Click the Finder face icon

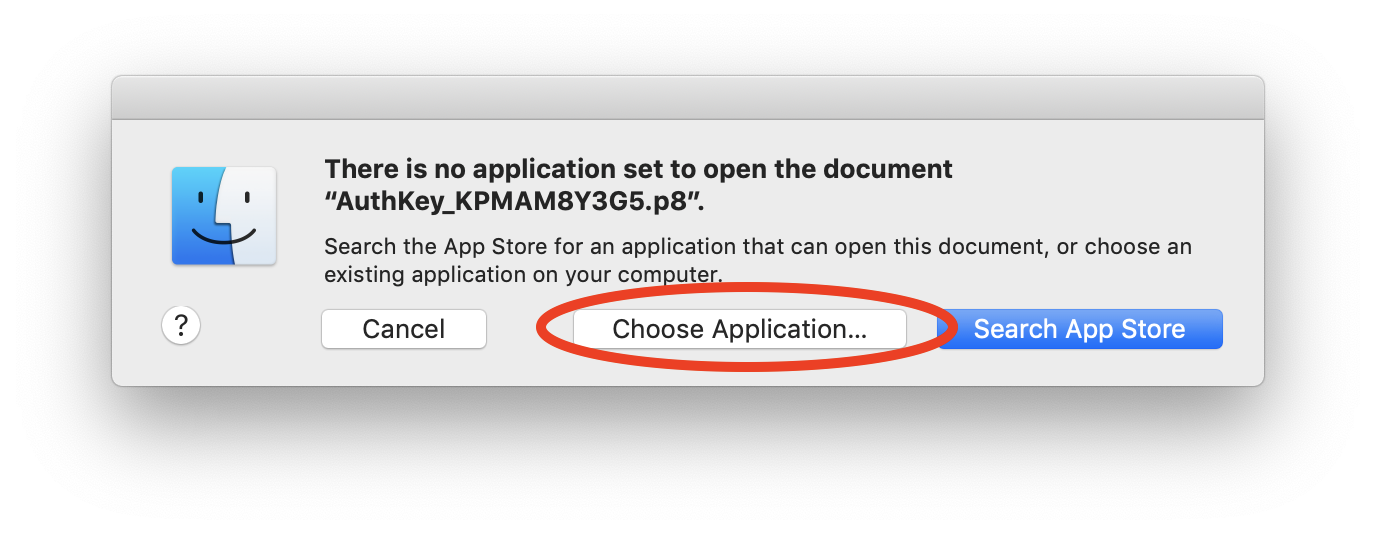click(x=224, y=216)
